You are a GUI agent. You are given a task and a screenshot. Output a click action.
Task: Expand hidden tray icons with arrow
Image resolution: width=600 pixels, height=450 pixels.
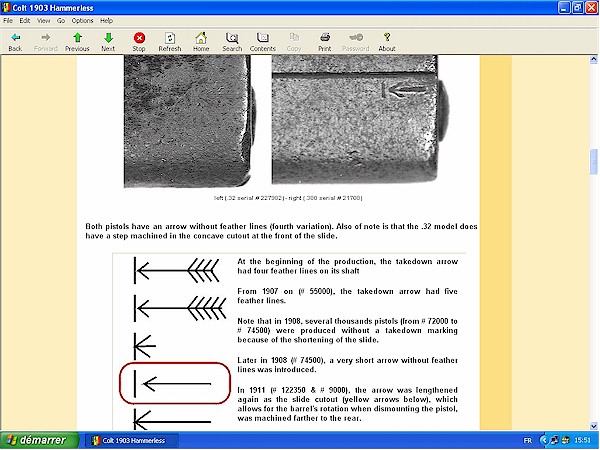pyautogui.click(x=544, y=440)
